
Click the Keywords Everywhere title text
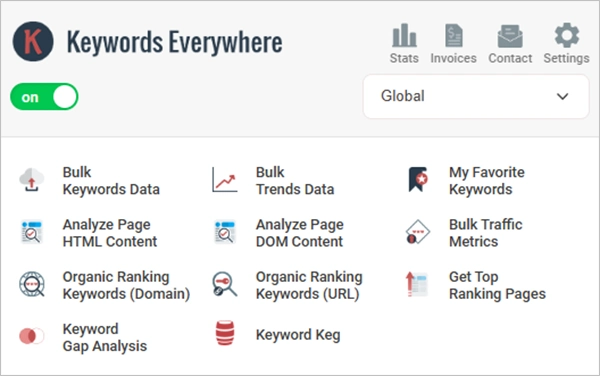coord(175,42)
